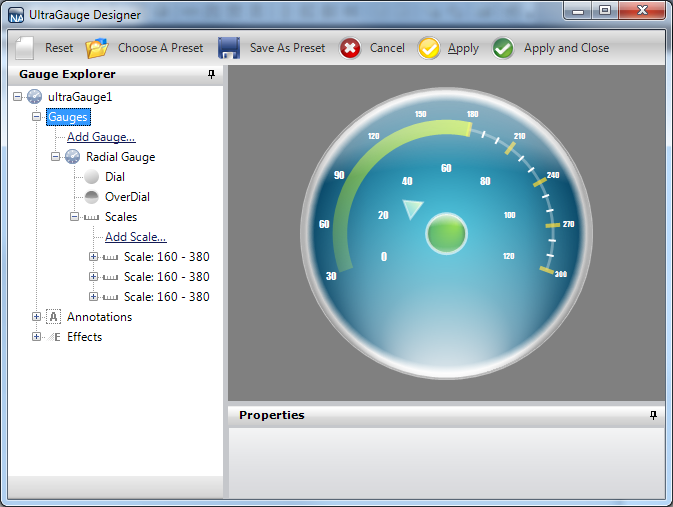673x507 pixels.
Task: Collapse the Radial Gauge node
Action: (56, 157)
